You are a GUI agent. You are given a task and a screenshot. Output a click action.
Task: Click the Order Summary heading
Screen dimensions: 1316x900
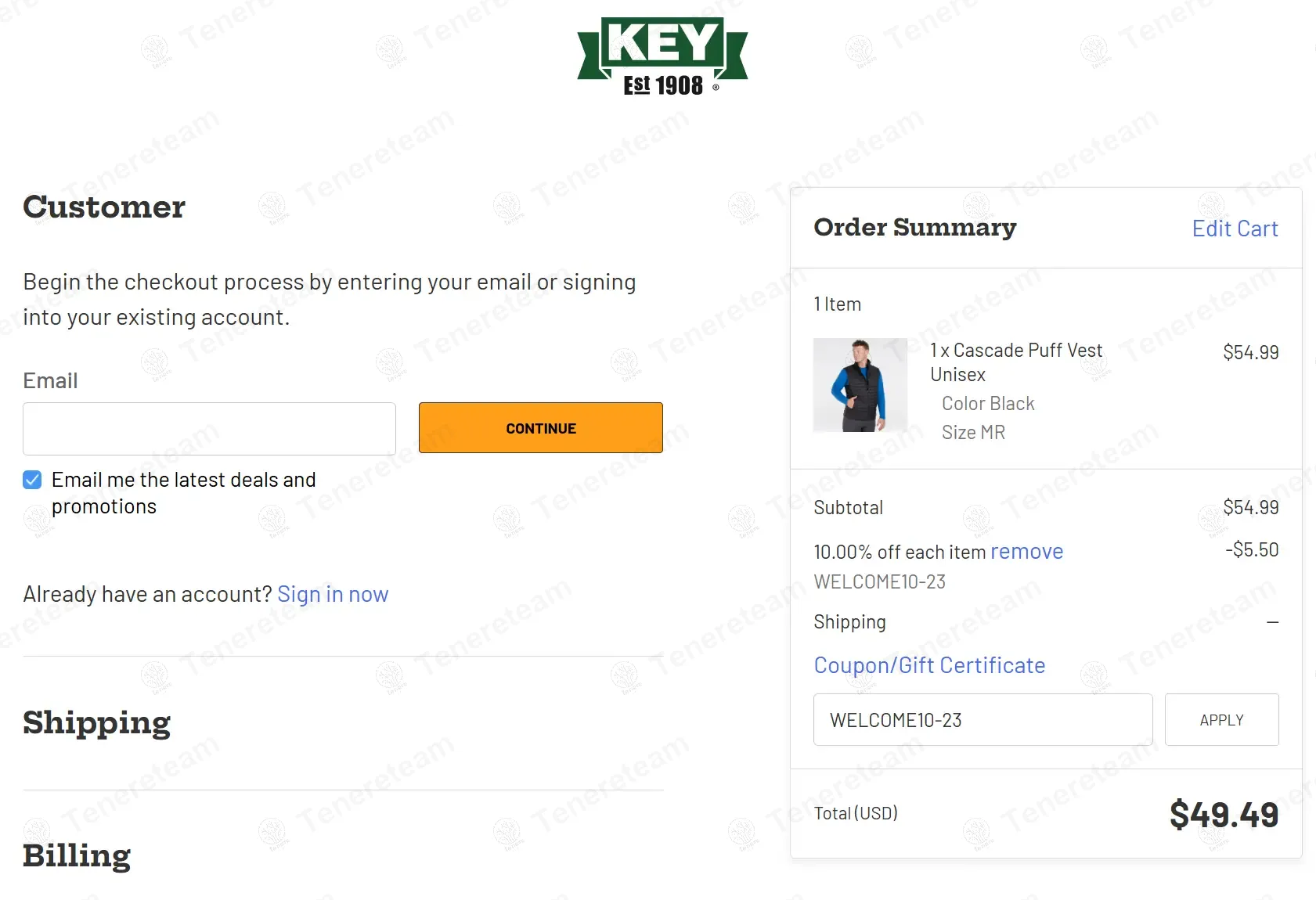click(914, 228)
